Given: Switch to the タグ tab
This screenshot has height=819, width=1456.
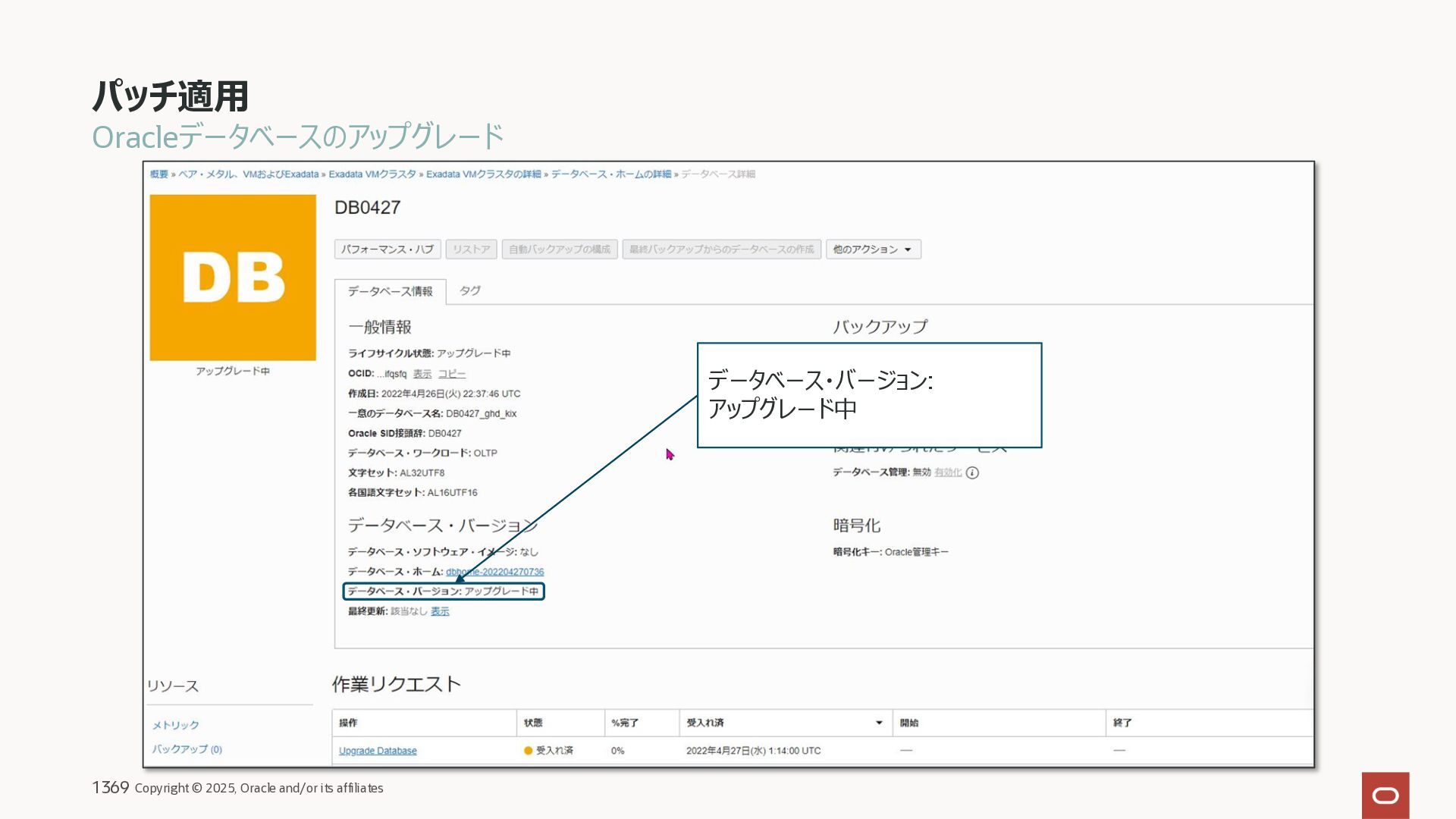Looking at the screenshot, I should [x=469, y=291].
